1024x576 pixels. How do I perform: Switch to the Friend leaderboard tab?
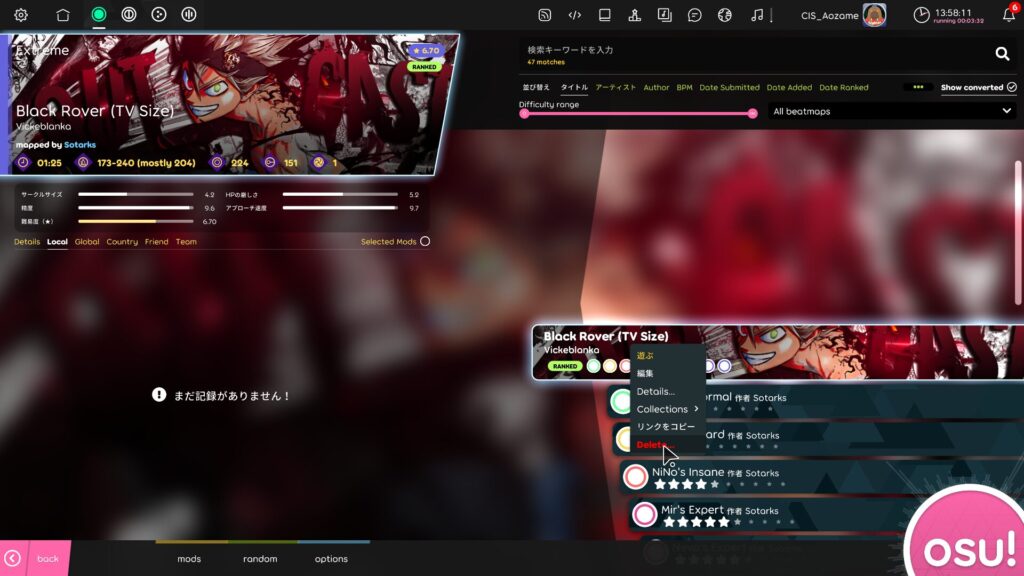[156, 242]
